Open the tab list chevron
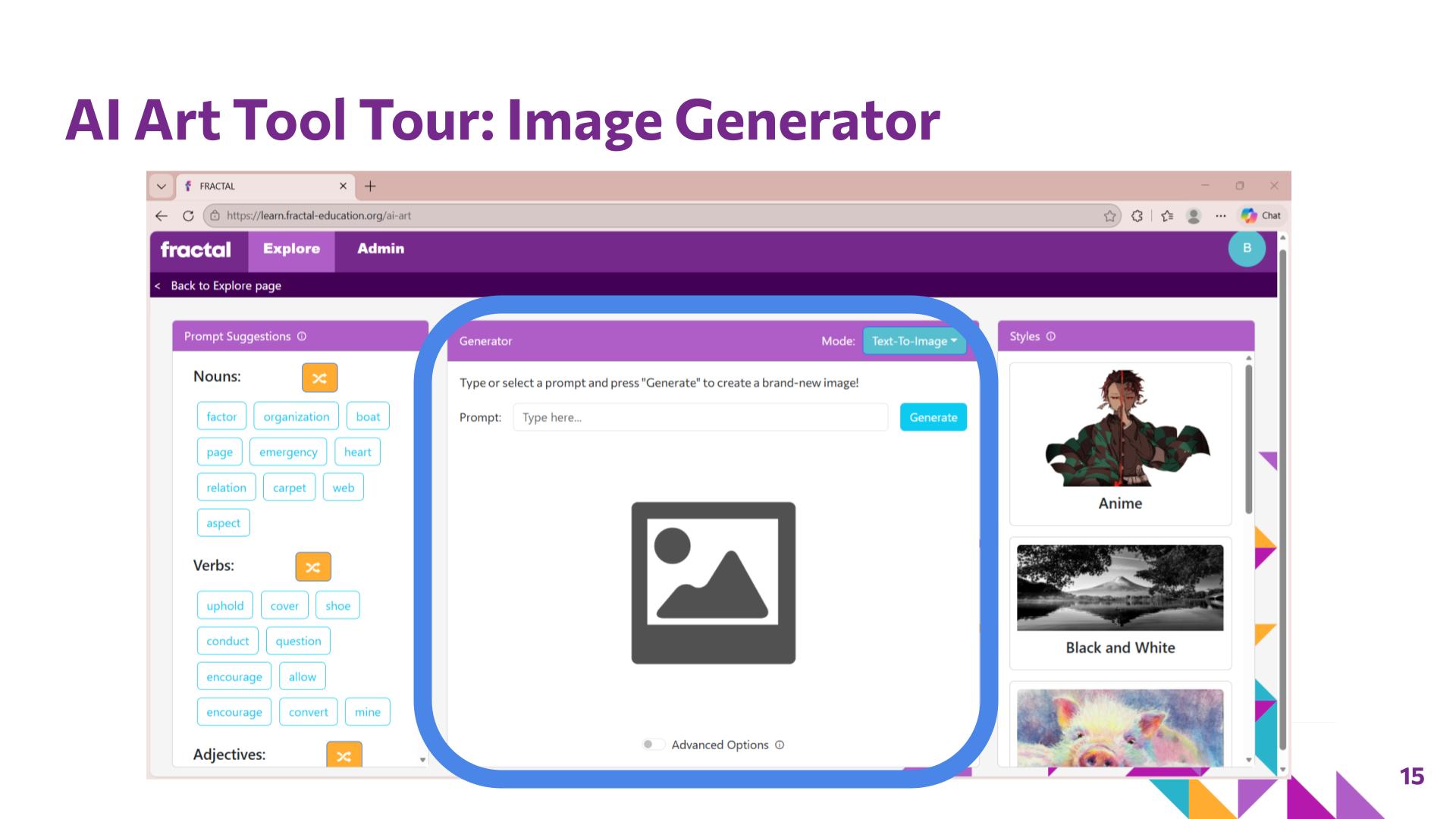 (161, 186)
